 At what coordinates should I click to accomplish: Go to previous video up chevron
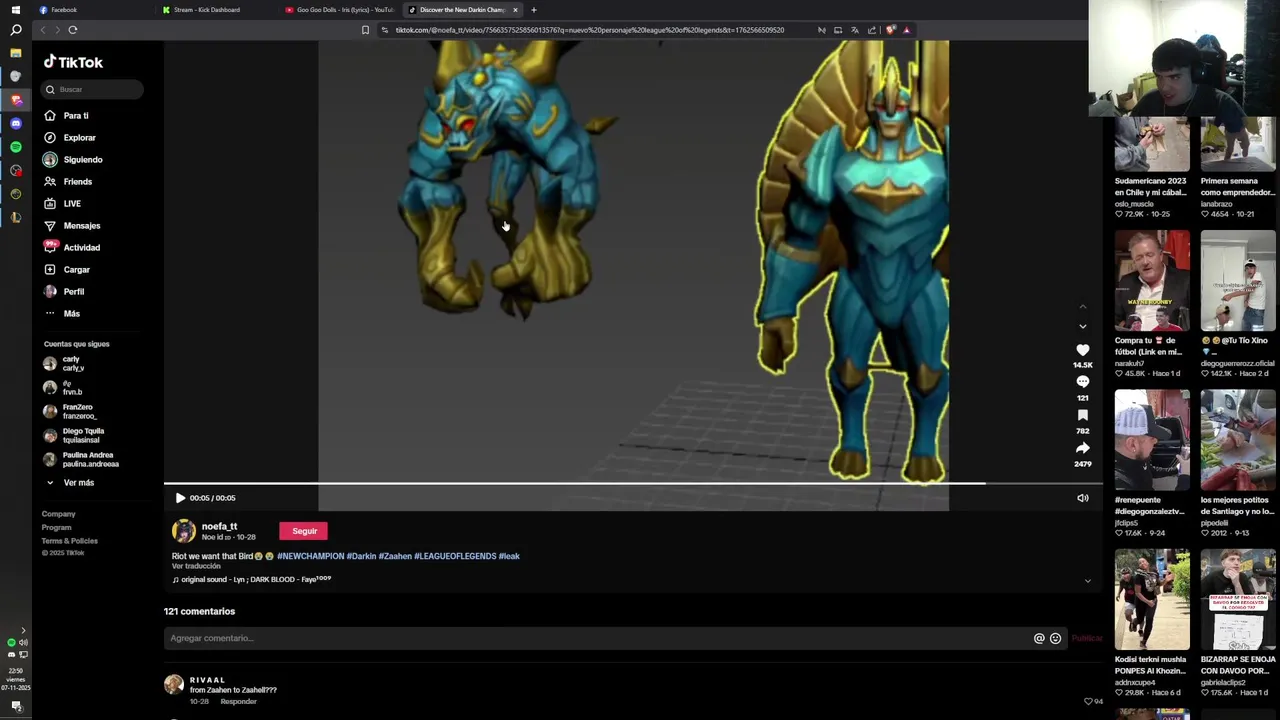point(1082,306)
